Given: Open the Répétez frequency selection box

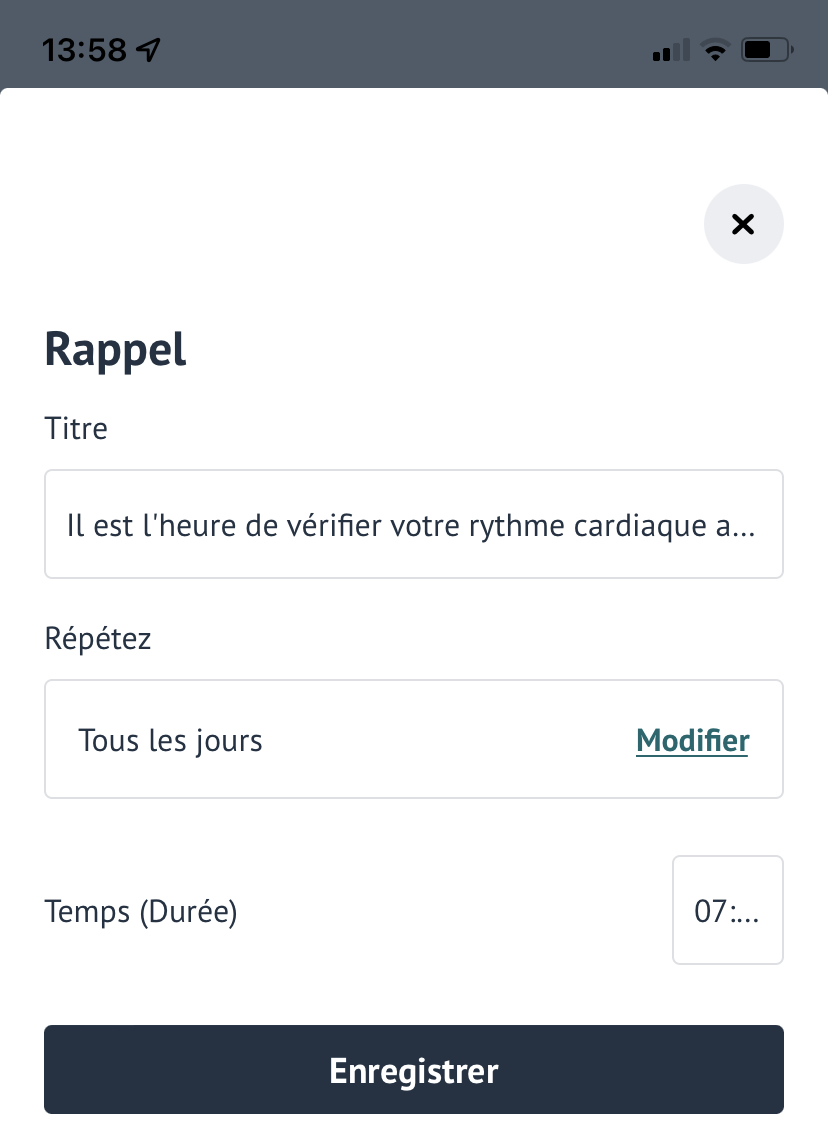Looking at the screenshot, I should 414,739.
